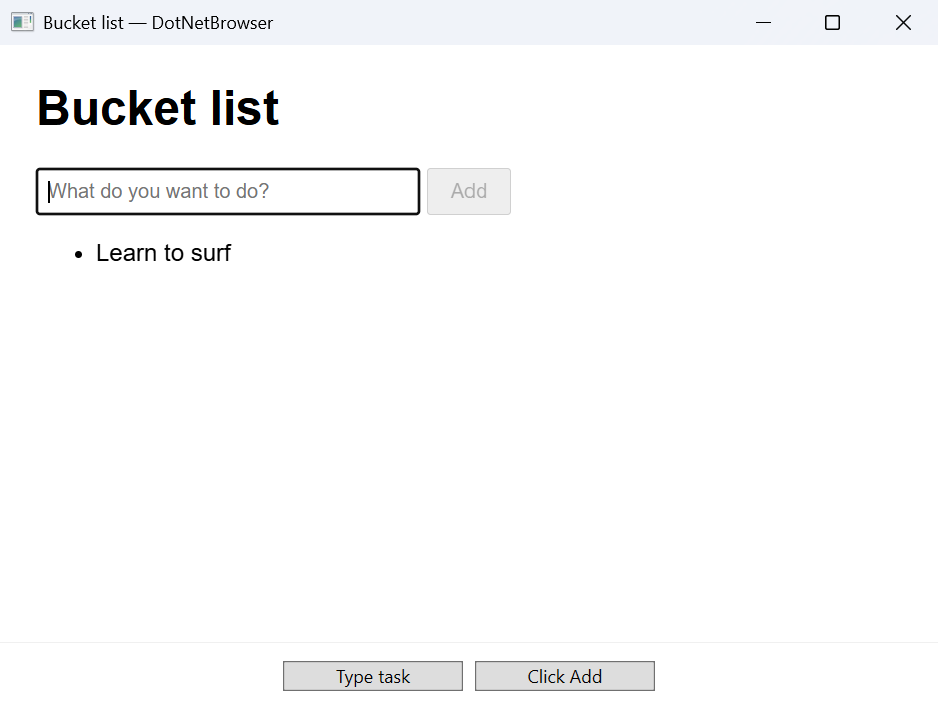Maximize the Bucket list window
938x709 pixels.
tap(833, 23)
